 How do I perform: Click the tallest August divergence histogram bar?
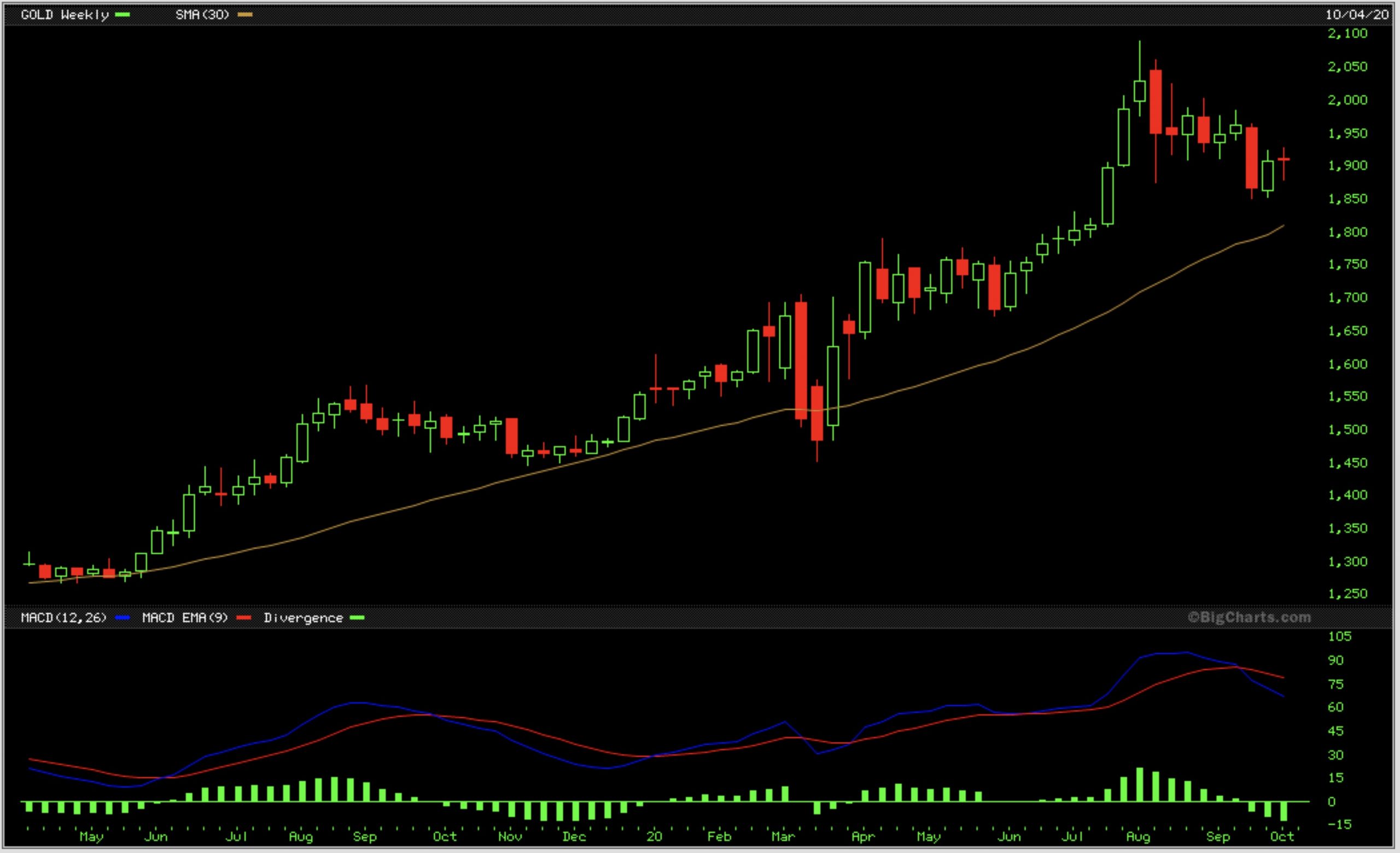[x=1139, y=784]
